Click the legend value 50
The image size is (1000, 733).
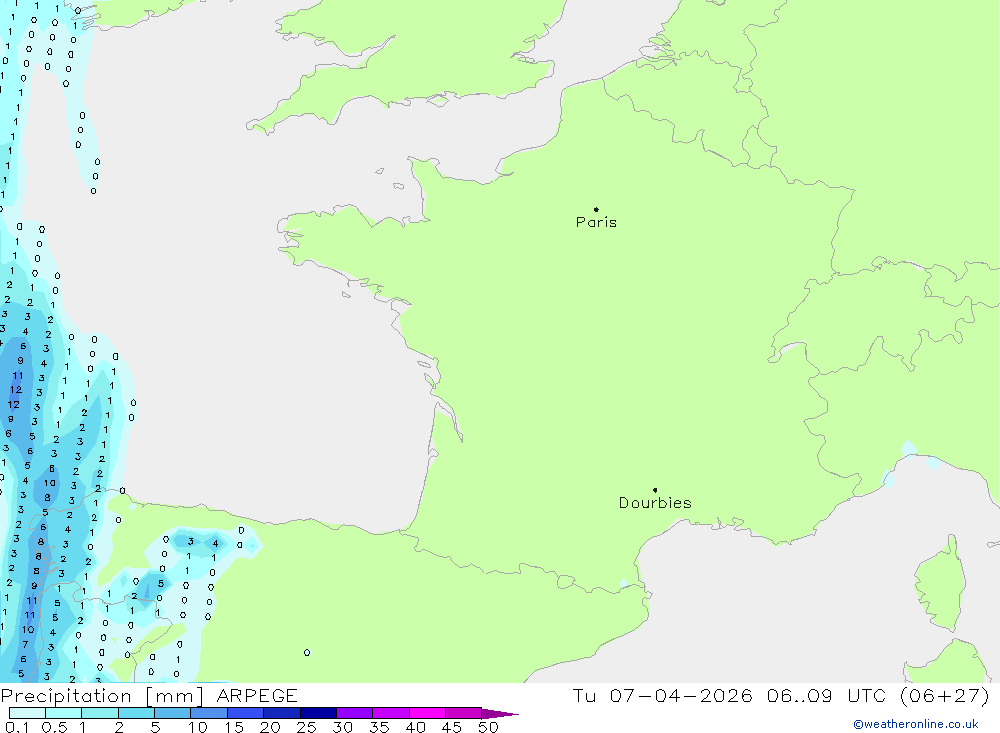coord(488,727)
